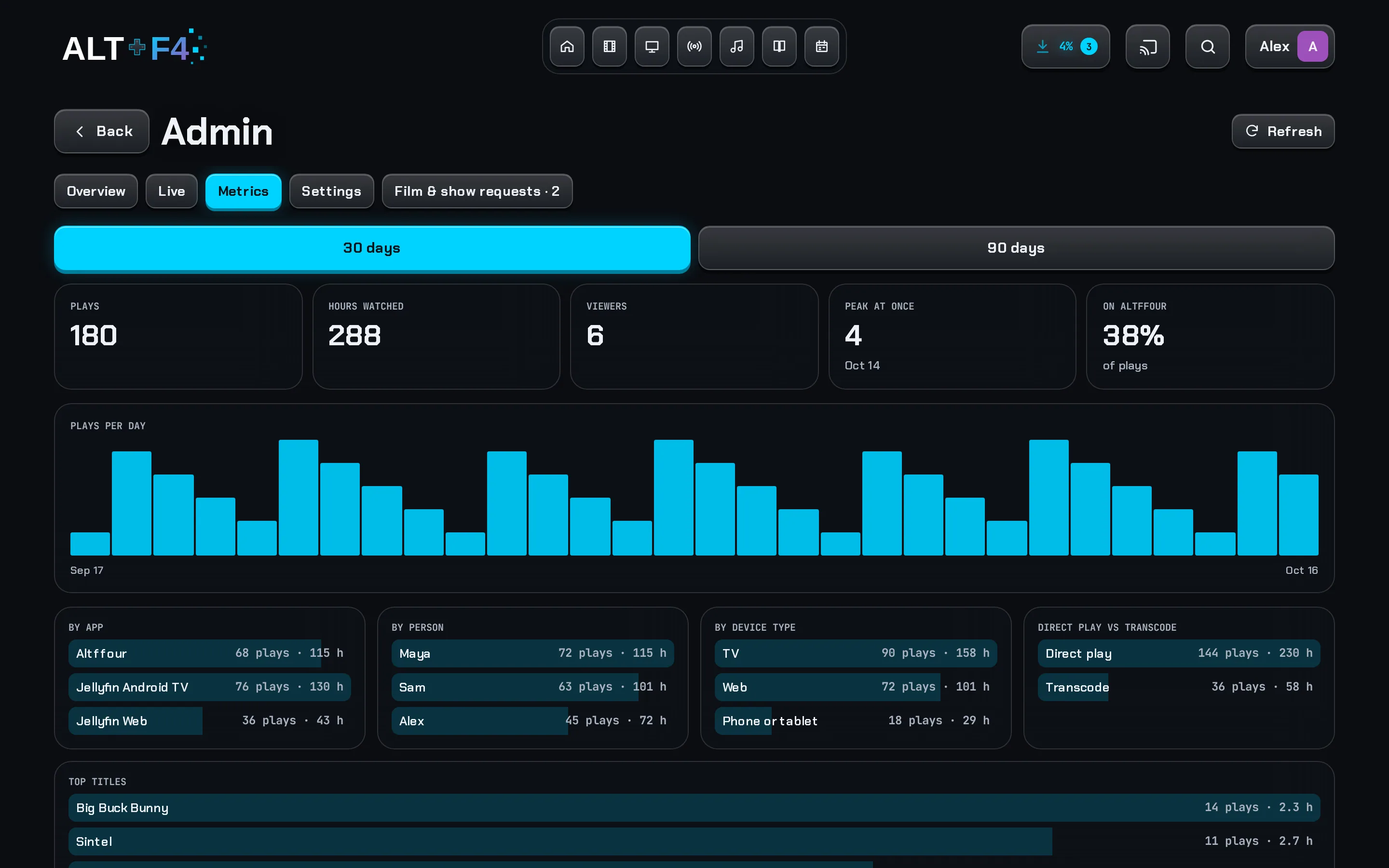Click the Jellyfin Web row
1389x868 pixels.
click(209, 721)
